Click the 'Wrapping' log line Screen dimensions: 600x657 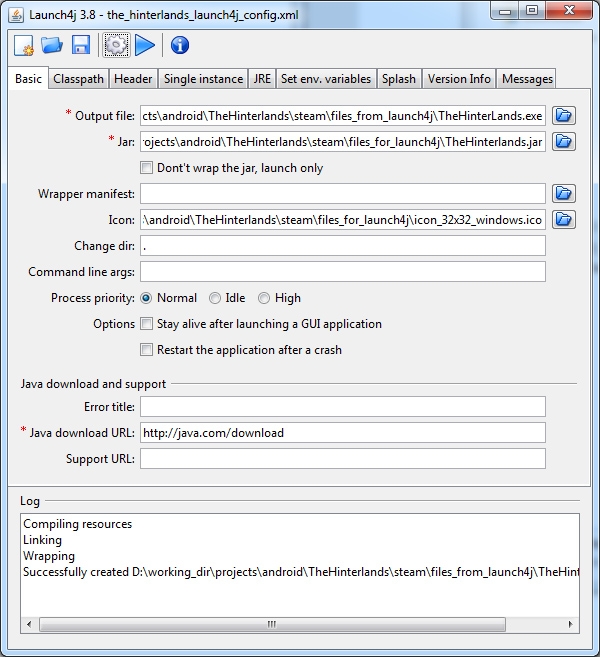tap(49, 556)
